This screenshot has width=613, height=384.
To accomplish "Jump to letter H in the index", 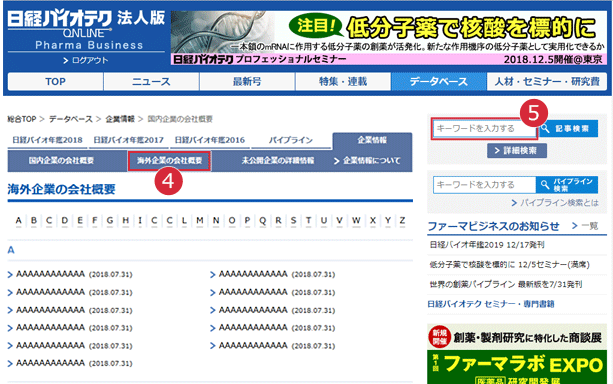I will click(125, 221).
